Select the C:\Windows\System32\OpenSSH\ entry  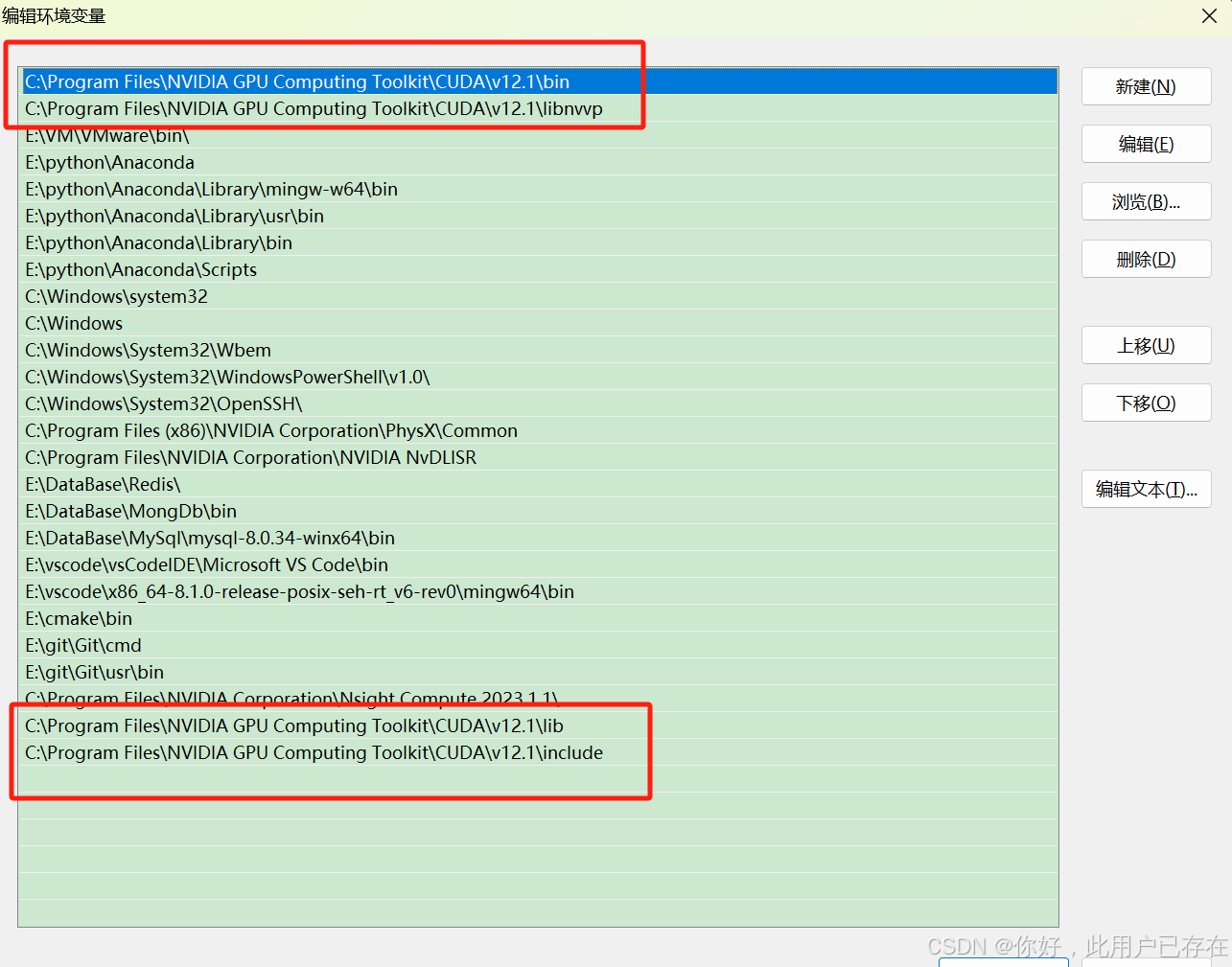(538, 403)
